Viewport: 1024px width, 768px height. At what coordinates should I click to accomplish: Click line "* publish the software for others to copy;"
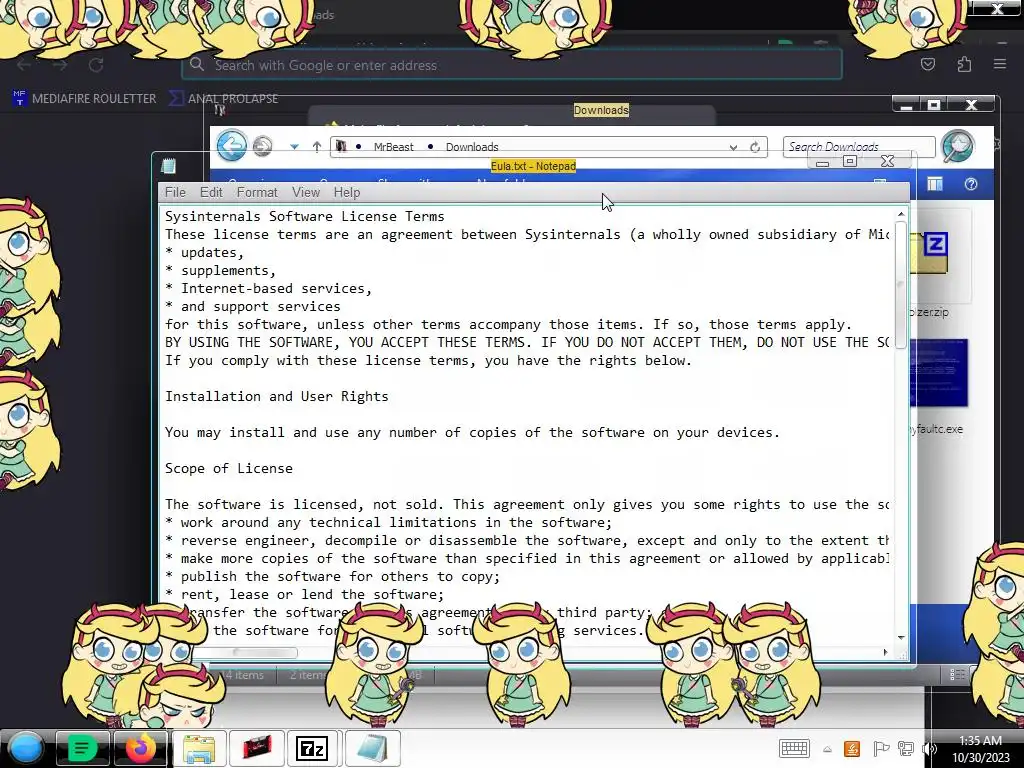pyautogui.click(x=332, y=576)
